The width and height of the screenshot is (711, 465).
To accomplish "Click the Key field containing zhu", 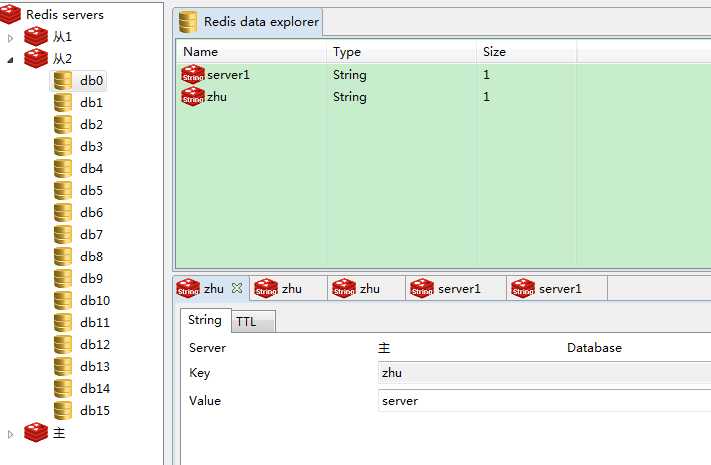I will click(x=544, y=373).
